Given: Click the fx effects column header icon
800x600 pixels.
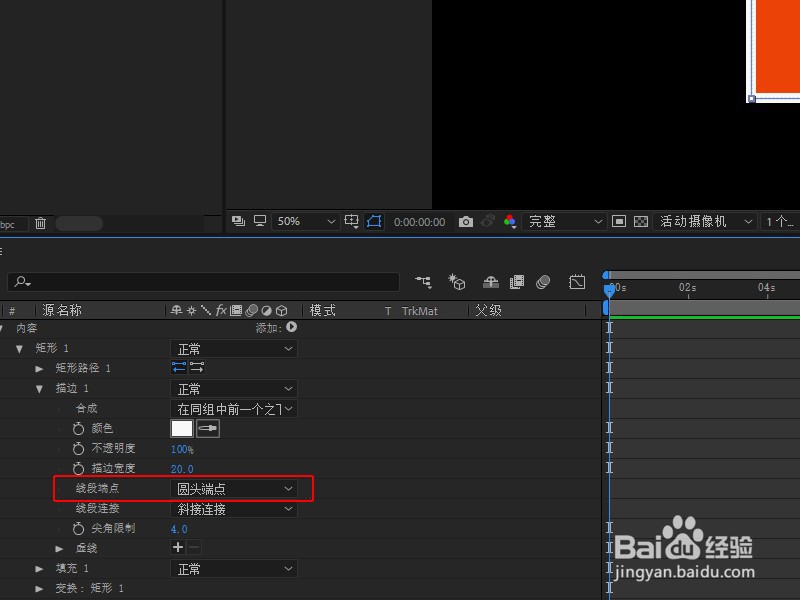Looking at the screenshot, I should tap(221, 310).
